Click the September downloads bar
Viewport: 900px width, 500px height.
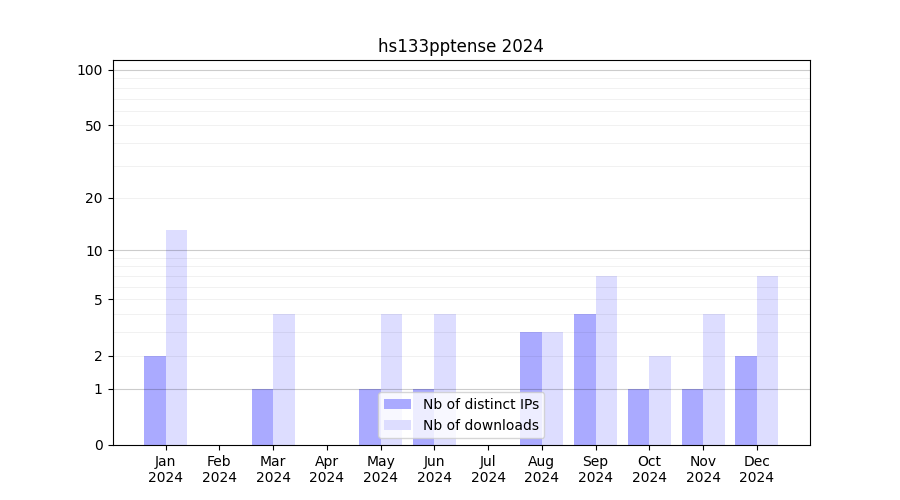(606, 360)
